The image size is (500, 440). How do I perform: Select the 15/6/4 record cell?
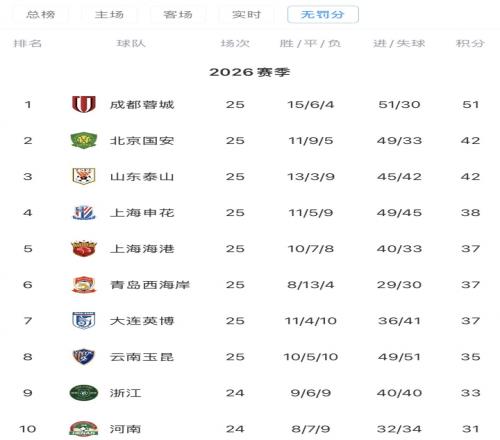[x=311, y=104]
